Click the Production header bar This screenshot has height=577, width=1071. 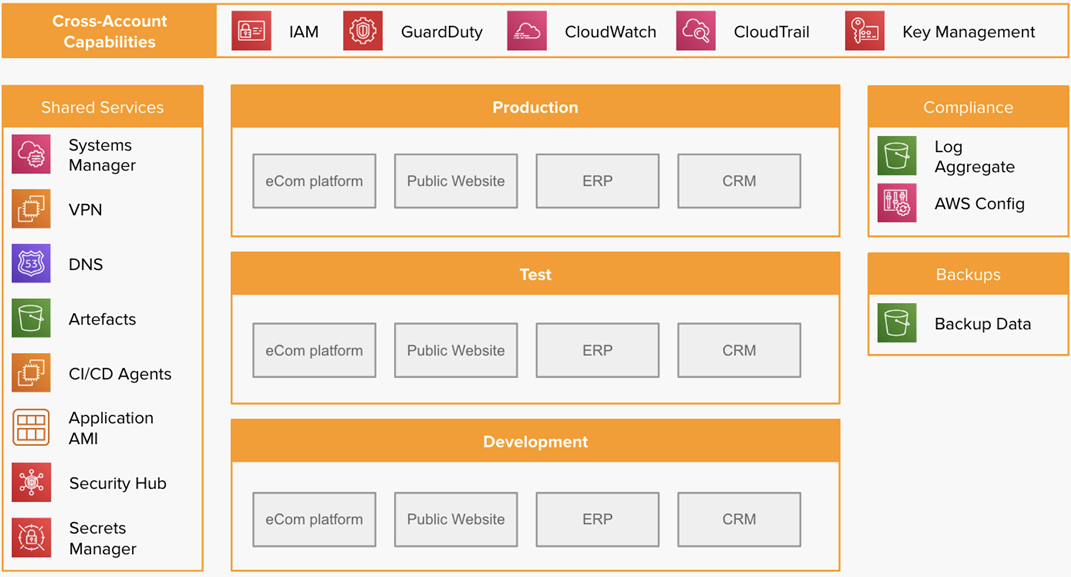point(536,107)
